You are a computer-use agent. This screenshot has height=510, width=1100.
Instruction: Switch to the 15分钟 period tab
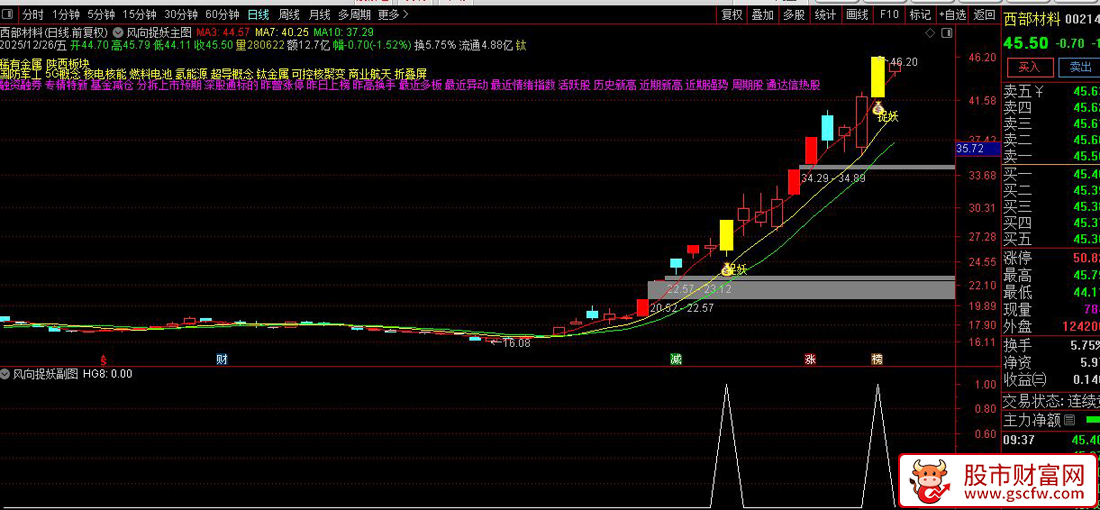(139, 14)
